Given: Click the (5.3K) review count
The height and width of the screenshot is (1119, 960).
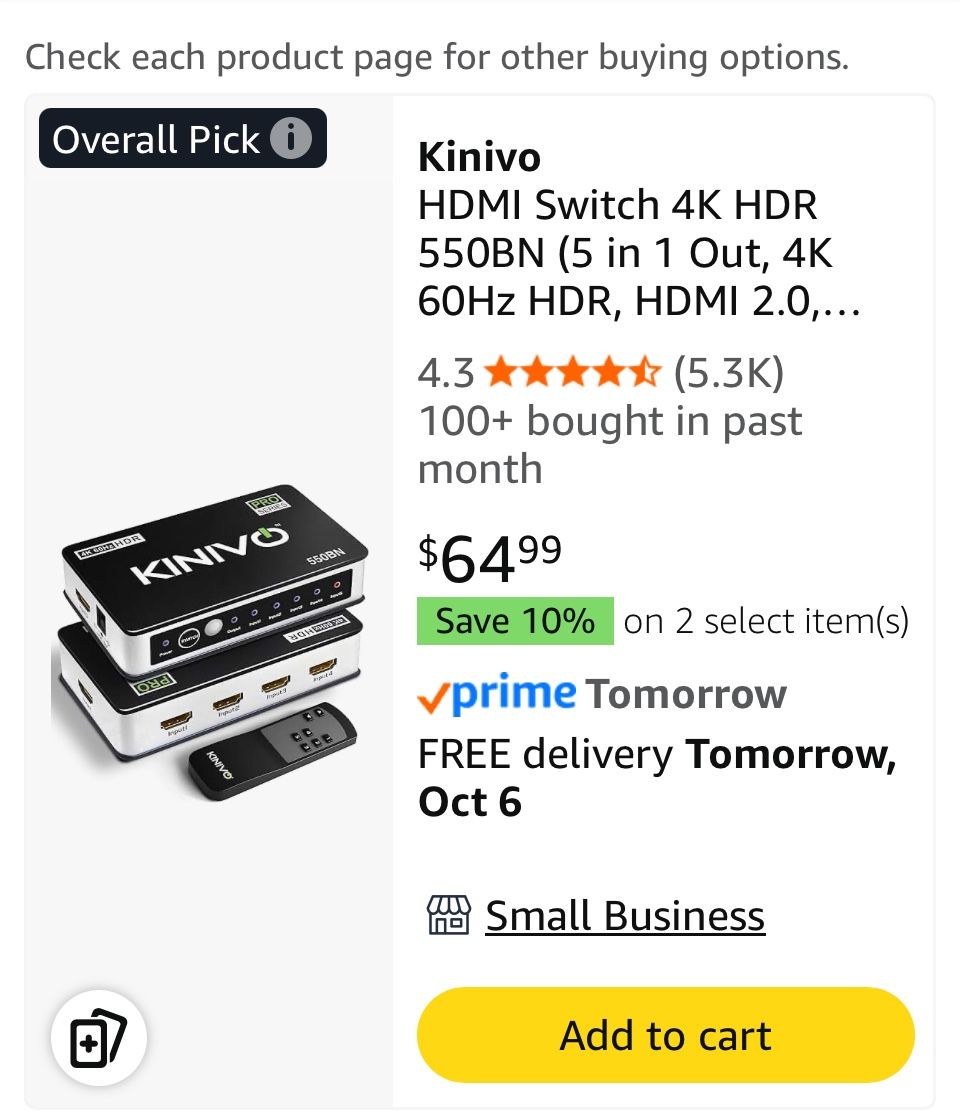Looking at the screenshot, I should 728,373.
